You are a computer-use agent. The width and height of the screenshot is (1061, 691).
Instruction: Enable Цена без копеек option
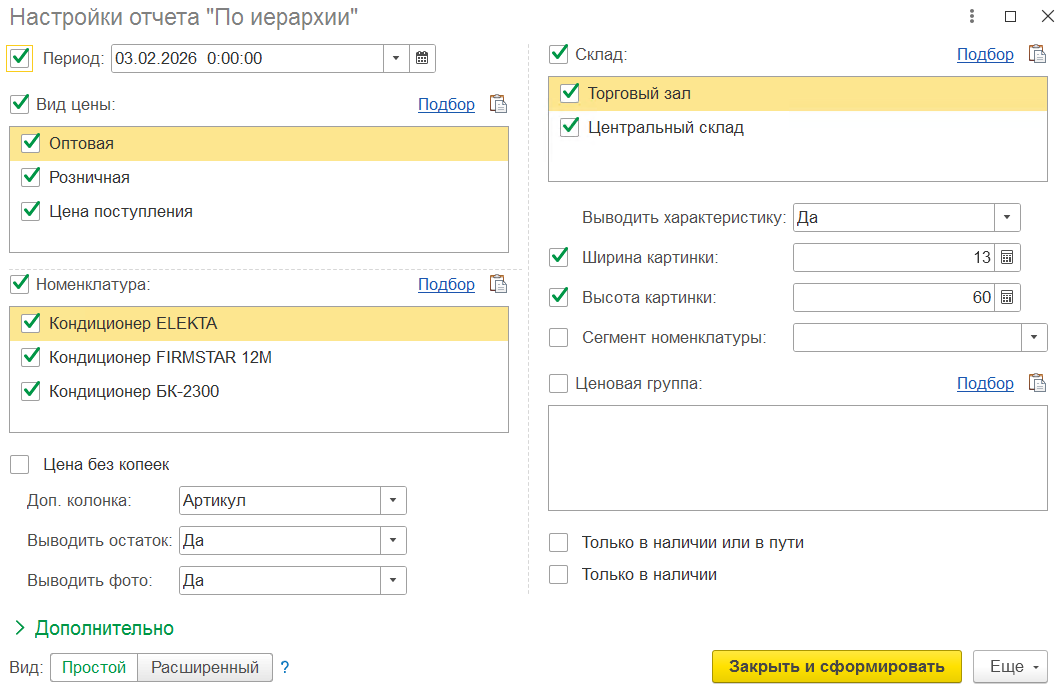click(20, 464)
